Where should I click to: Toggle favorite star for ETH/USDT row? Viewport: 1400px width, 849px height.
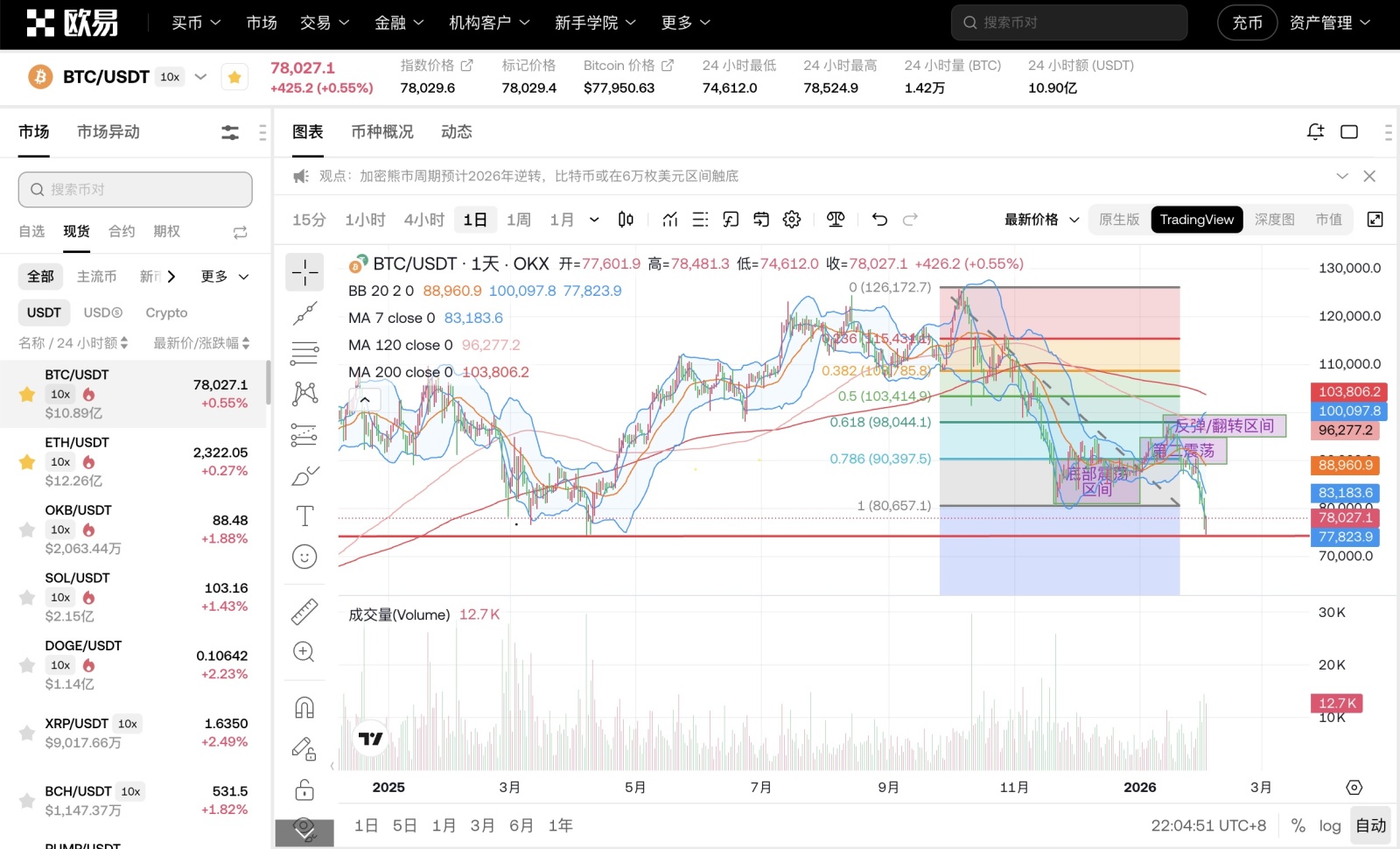point(27,462)
